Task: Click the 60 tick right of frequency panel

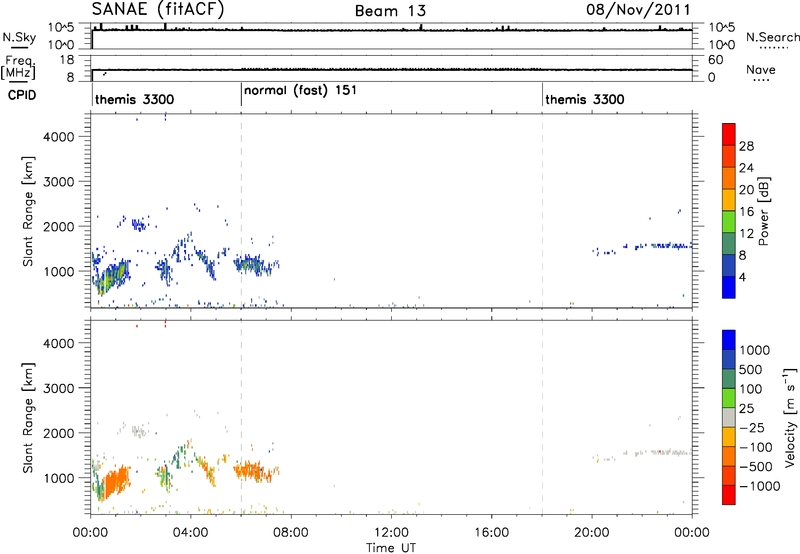Action: [x=715, y=60]
